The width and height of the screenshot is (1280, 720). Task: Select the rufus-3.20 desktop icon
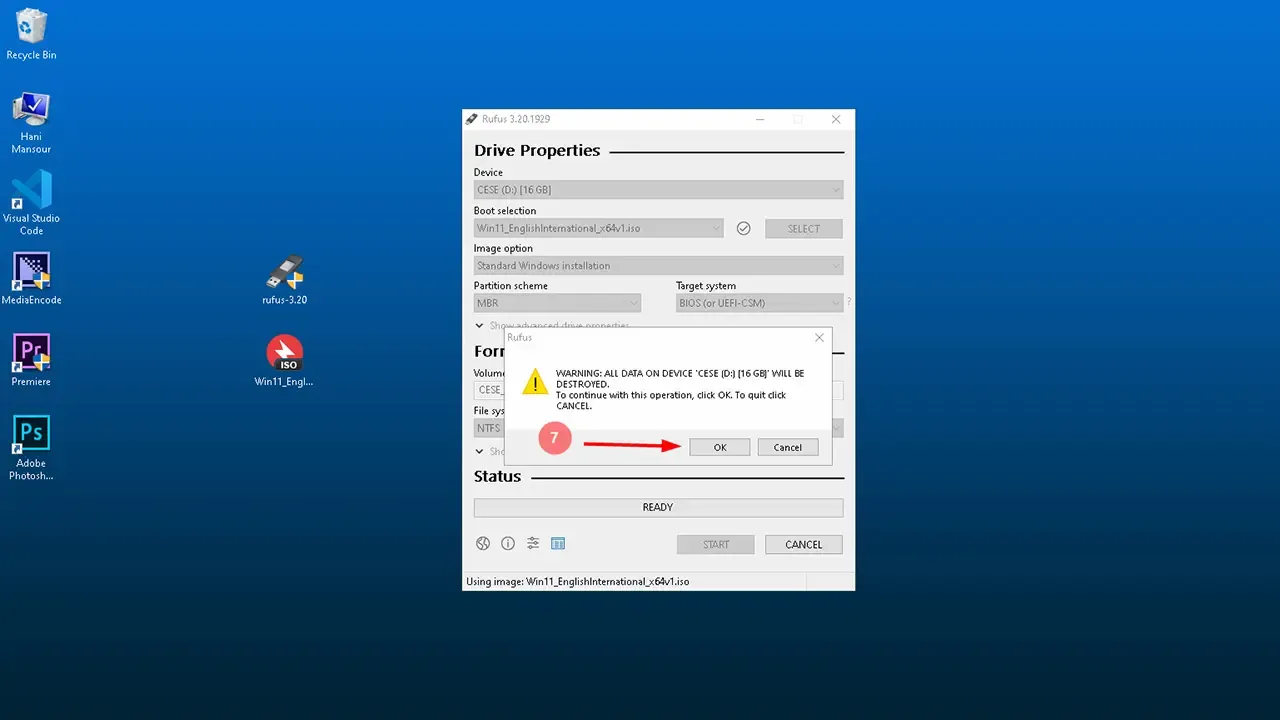point(284,279)
